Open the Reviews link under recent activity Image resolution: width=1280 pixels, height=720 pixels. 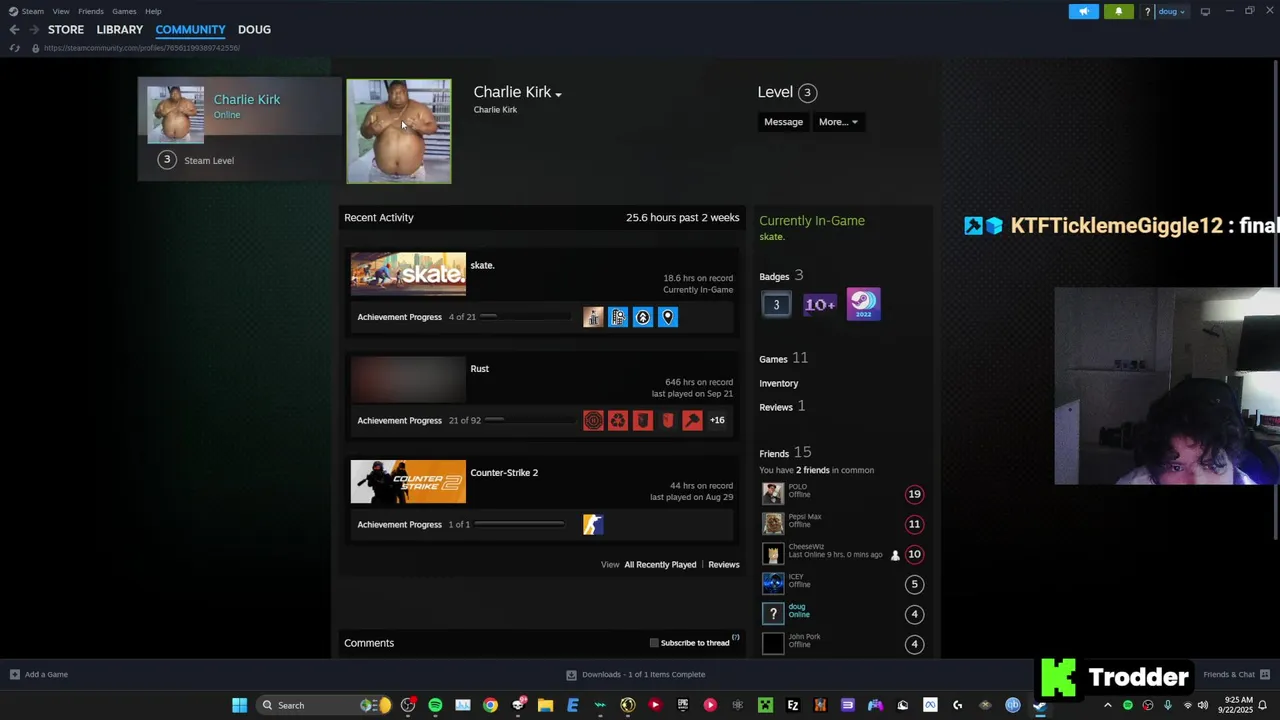[724, 565]
